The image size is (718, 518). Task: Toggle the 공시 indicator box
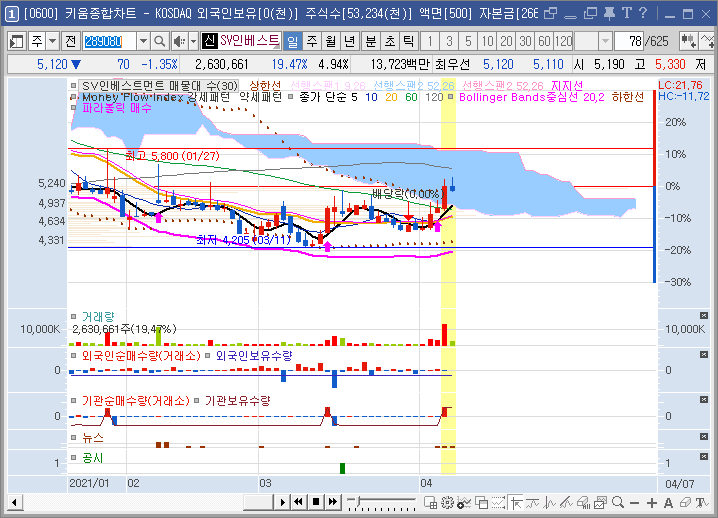coord(73,458)
